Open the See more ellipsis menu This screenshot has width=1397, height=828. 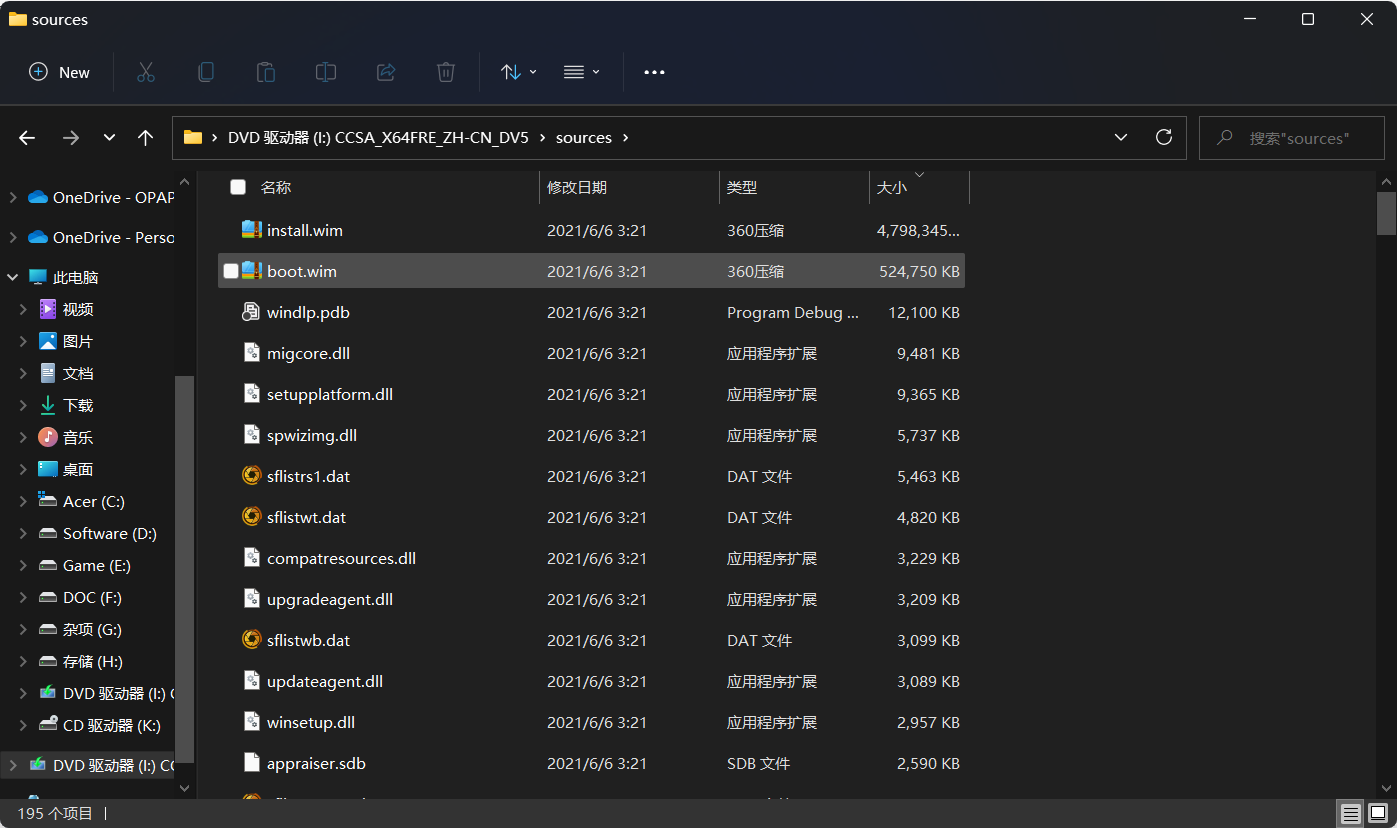654,72
